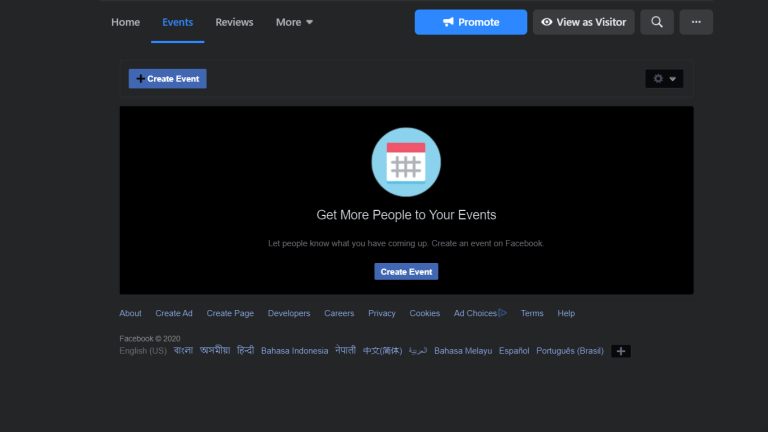Image resolution: width=768 pixels, height=432 pixels.
Task: Click the Ad Choices triangle icon
Action: pyautogui.click(x=502, y=313)
